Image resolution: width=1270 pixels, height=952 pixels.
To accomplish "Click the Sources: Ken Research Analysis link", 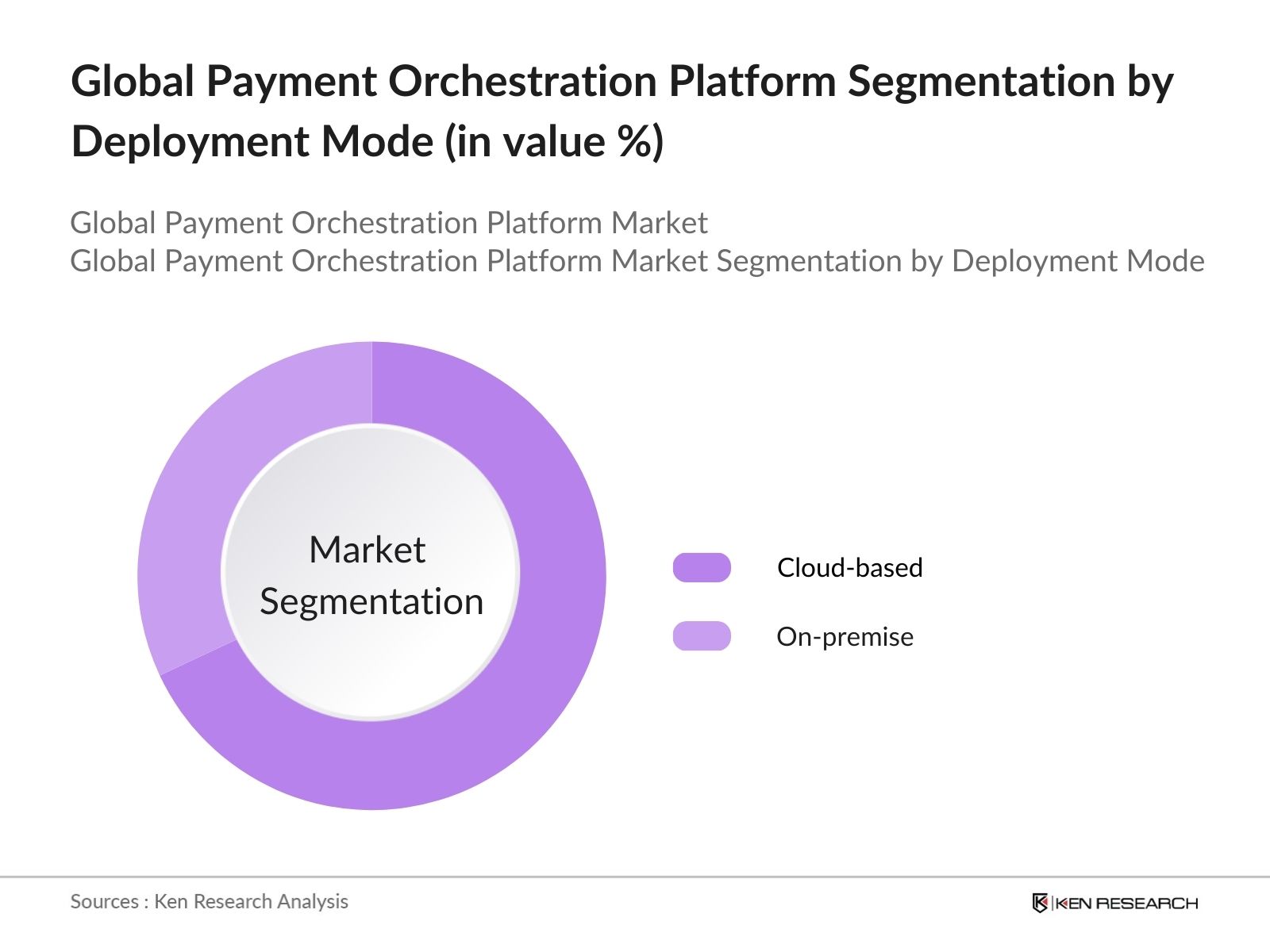I will point(210,901).
